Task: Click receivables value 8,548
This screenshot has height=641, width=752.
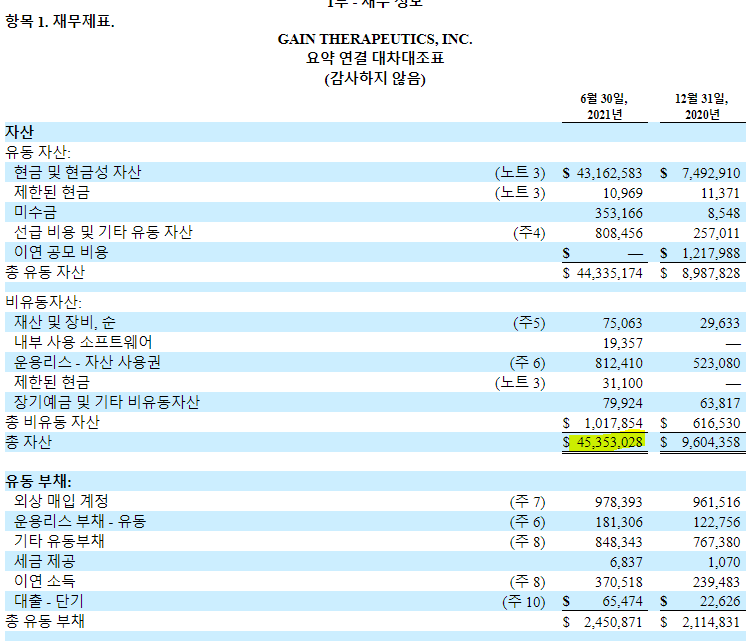Action: tap(724, 213)
